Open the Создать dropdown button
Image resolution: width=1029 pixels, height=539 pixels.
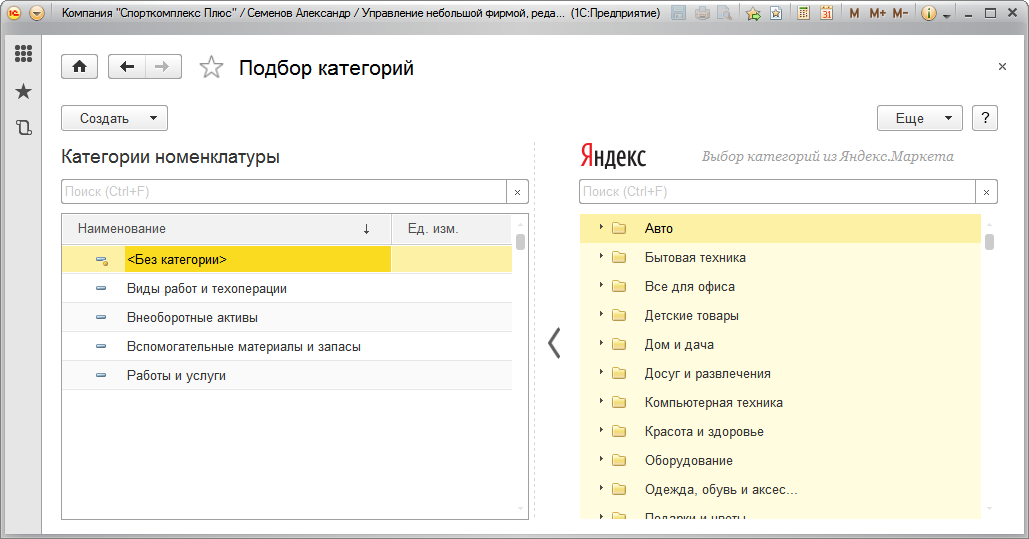tap(114, 118)
